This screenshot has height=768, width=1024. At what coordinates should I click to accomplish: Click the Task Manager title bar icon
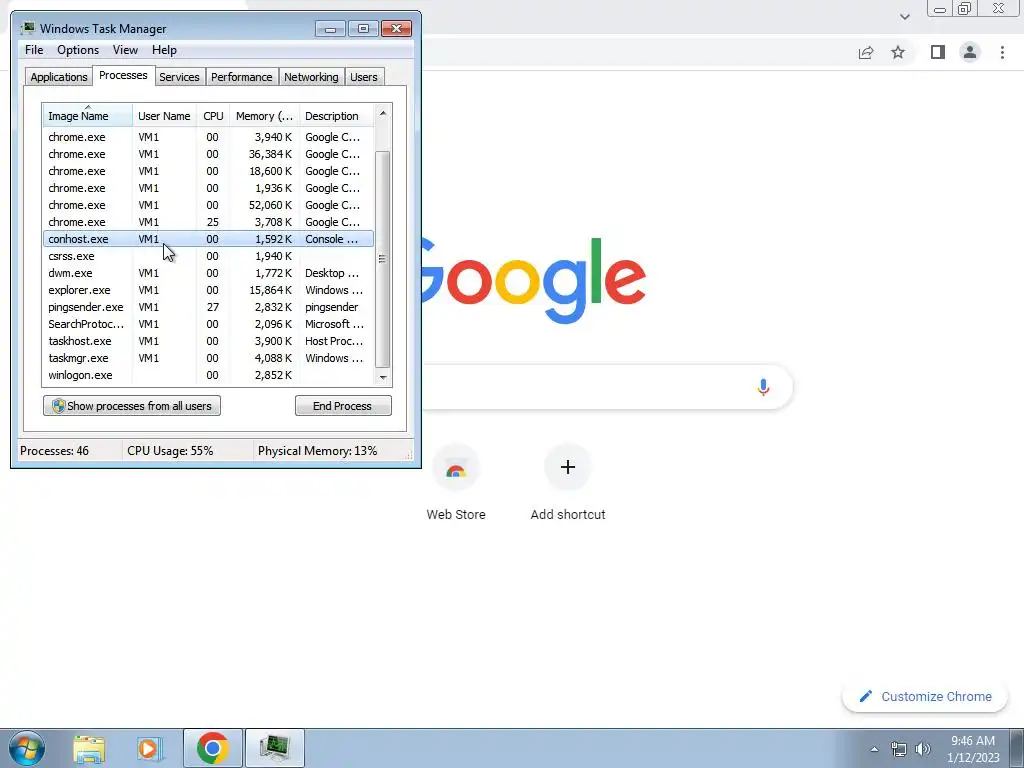27,28
